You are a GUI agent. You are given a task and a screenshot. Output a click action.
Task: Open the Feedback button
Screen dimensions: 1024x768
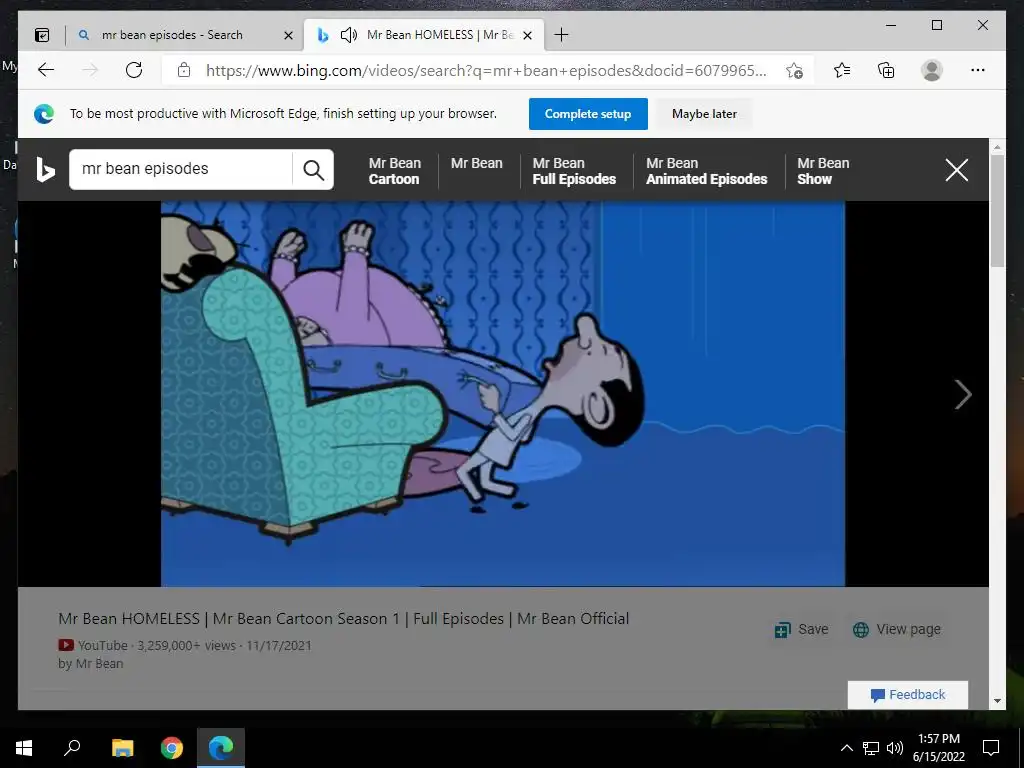click(x=908, y=695)
